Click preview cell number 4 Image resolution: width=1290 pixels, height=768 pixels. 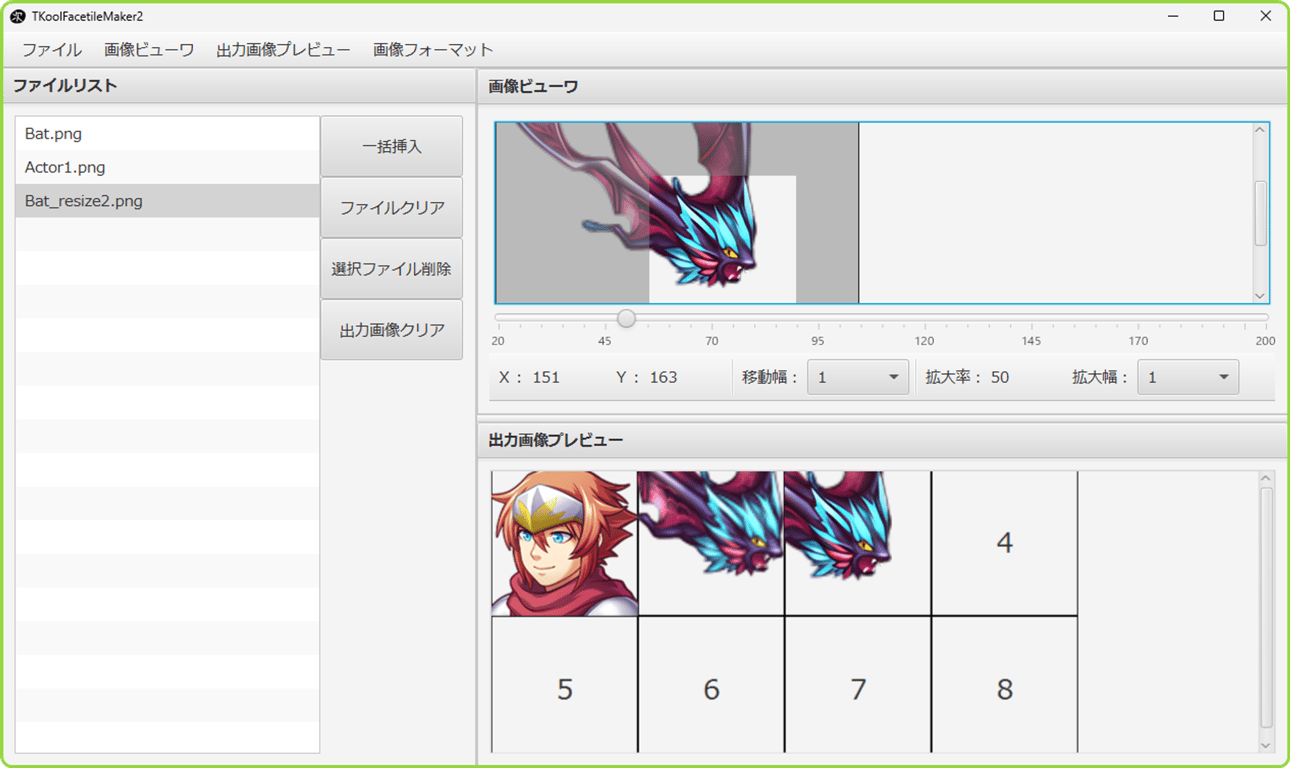point(1004,541)
